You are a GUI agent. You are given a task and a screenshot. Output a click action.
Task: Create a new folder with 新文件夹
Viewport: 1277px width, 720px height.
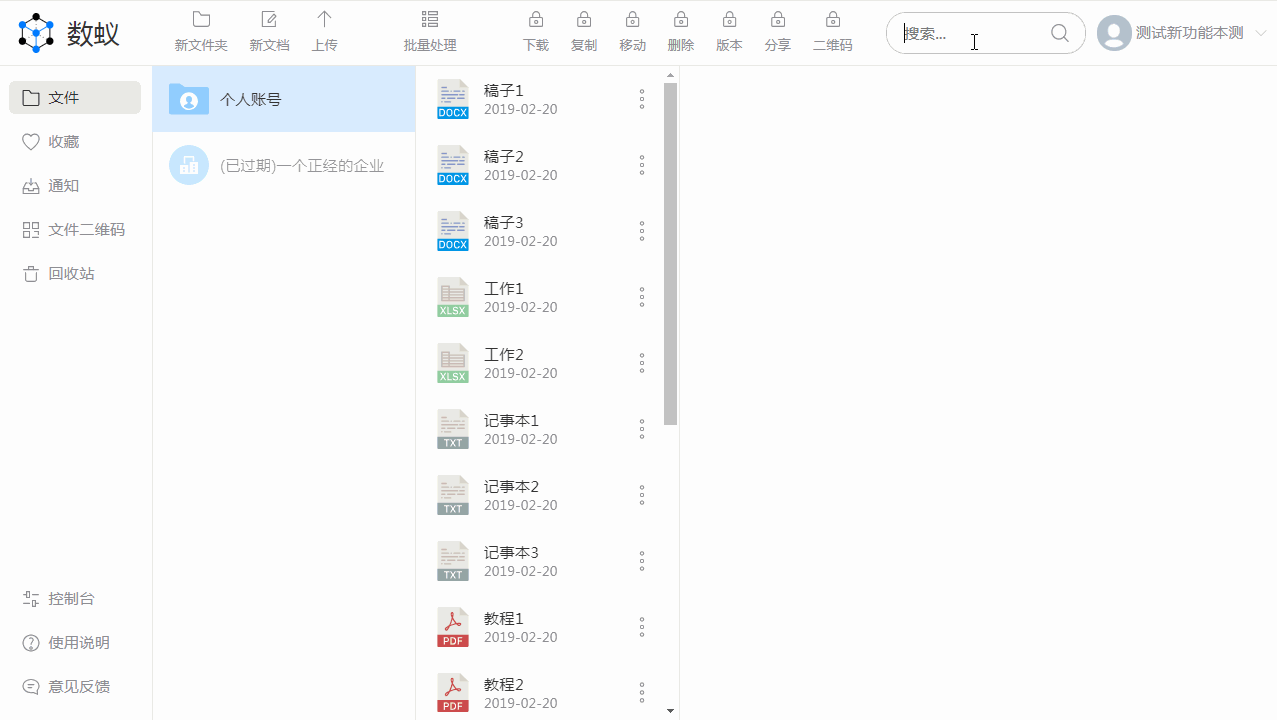tap(201, 32)
